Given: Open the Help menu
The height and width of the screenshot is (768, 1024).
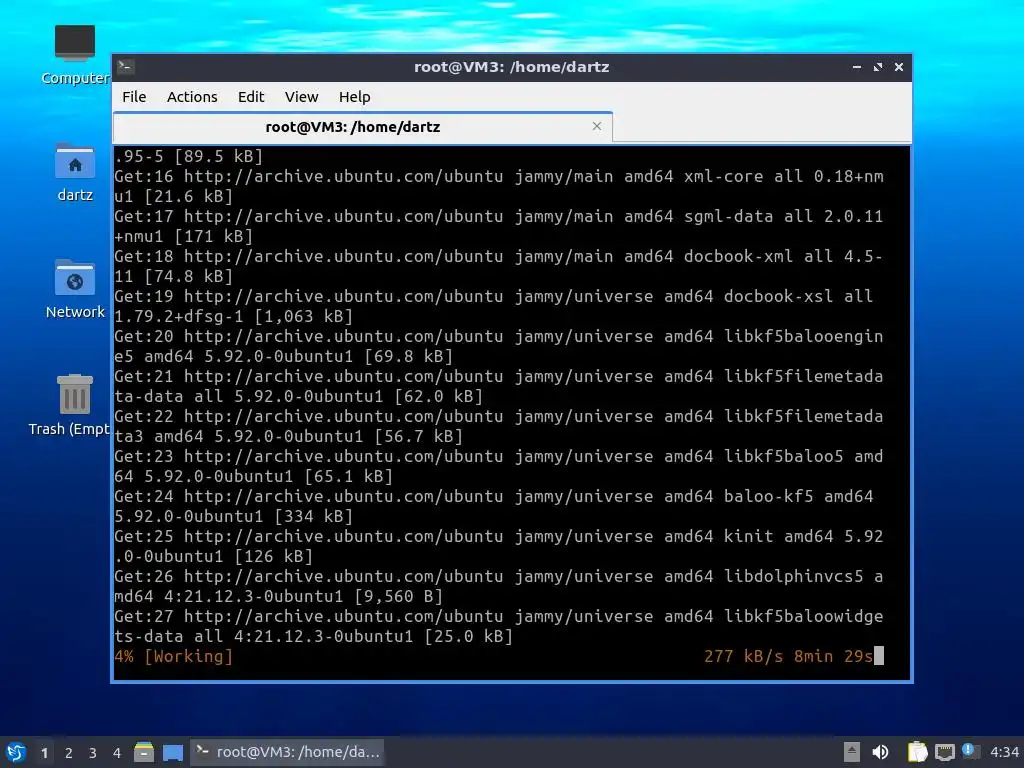Looking at the screenshot, I should [355, 97].
